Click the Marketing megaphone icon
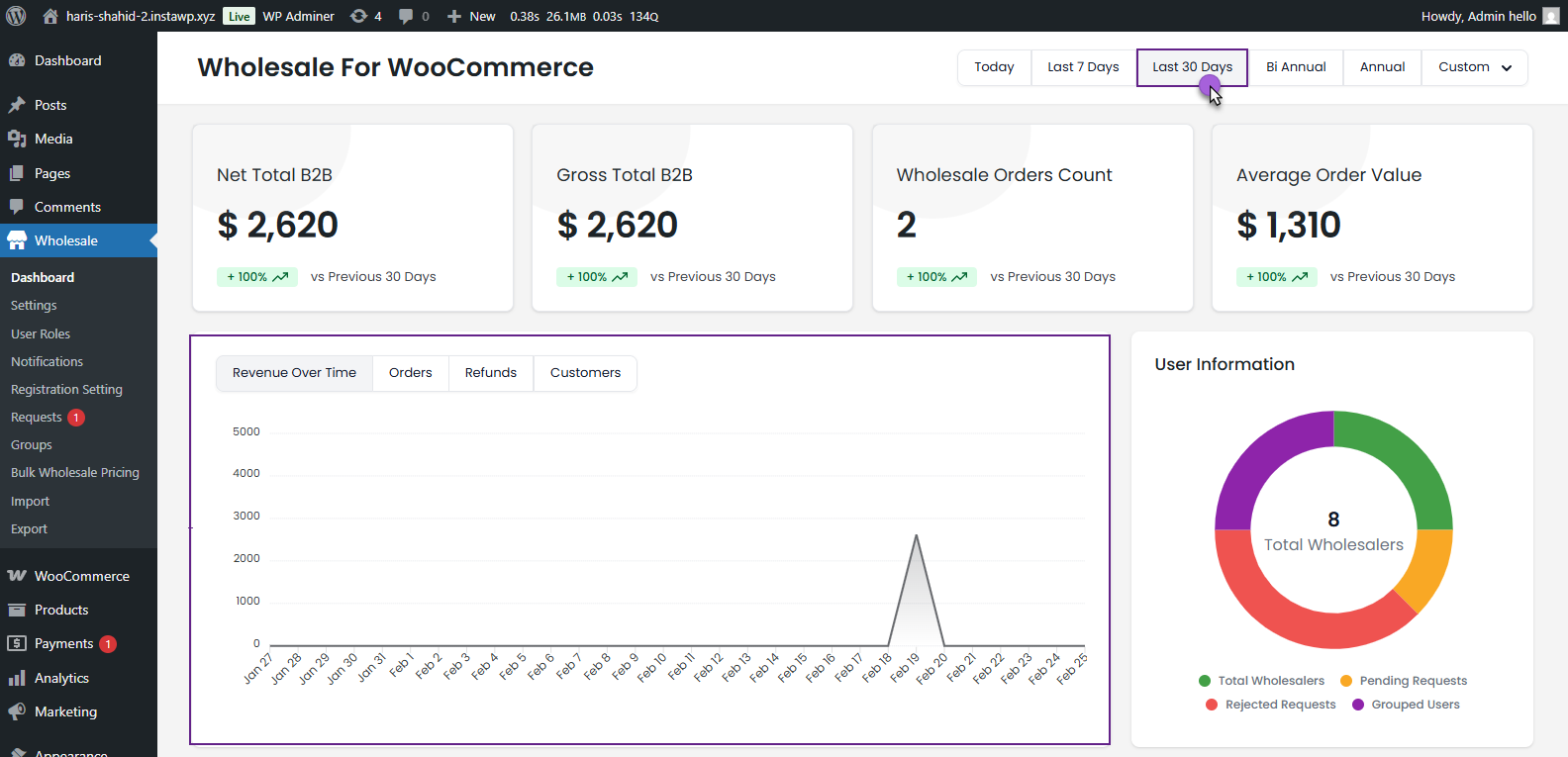The height and width of the screenshot is (757, 1568). tap(17, 711)
